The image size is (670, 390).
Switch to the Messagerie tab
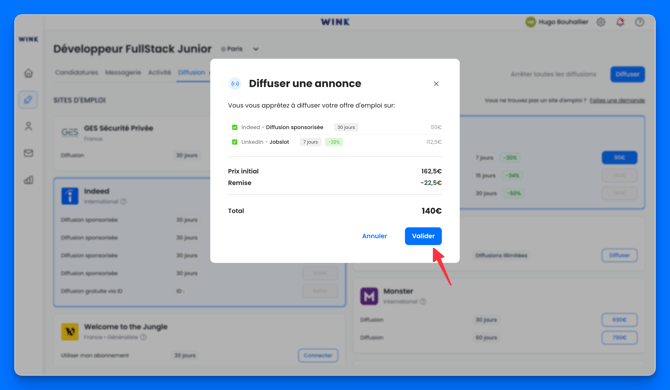click(123, 72)
